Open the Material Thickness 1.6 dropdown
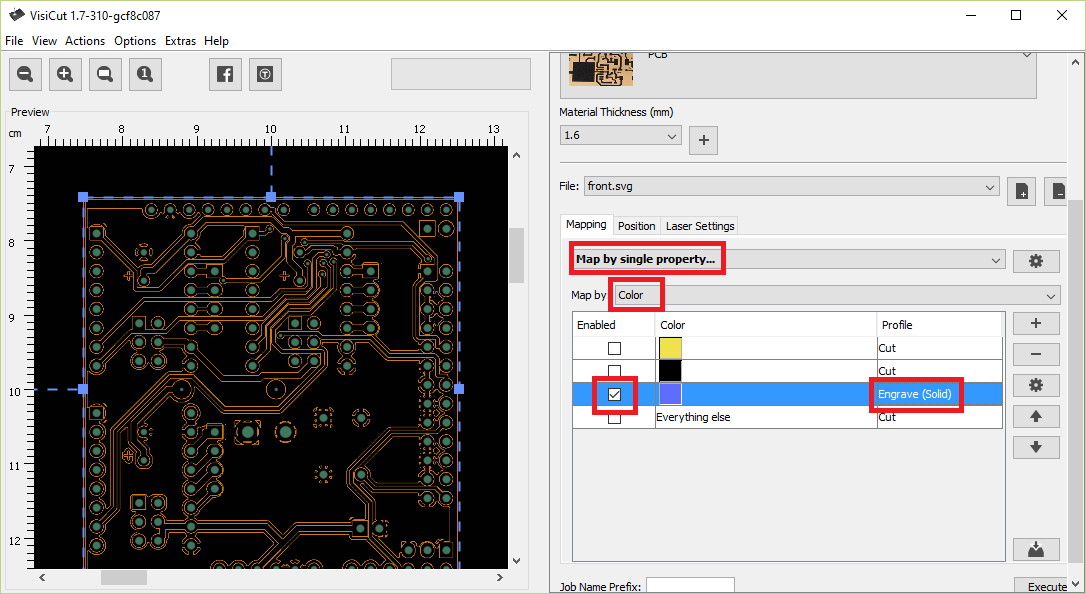The image size is (1086, 594). click(x=621, y=135)
